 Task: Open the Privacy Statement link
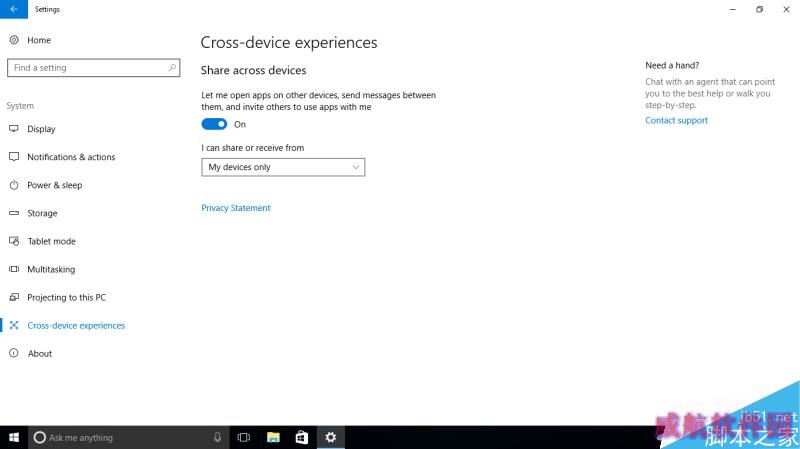coord(236,208)
